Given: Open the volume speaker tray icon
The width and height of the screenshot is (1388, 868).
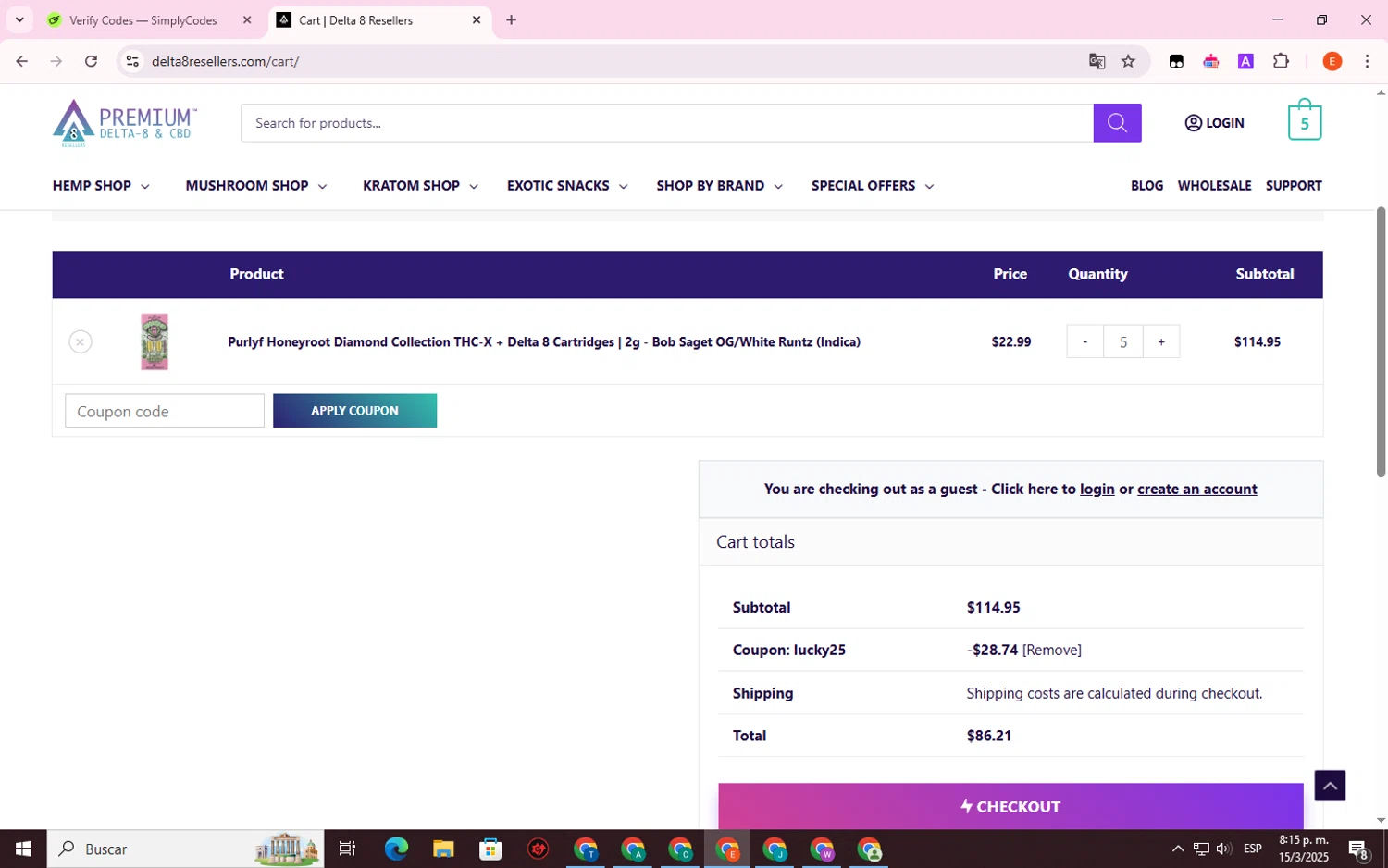Looking at the screenshot, I should [x=1223, y=849].
